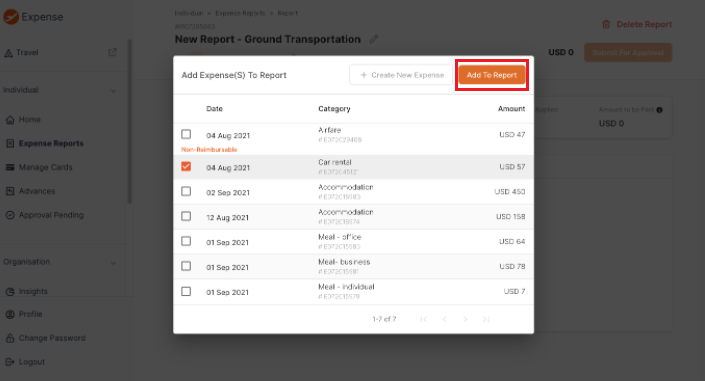The height and width of the screenshot is (381, 705).
Task: Click the info icon beside Amount to be Paid
Action: pos(659,110)
